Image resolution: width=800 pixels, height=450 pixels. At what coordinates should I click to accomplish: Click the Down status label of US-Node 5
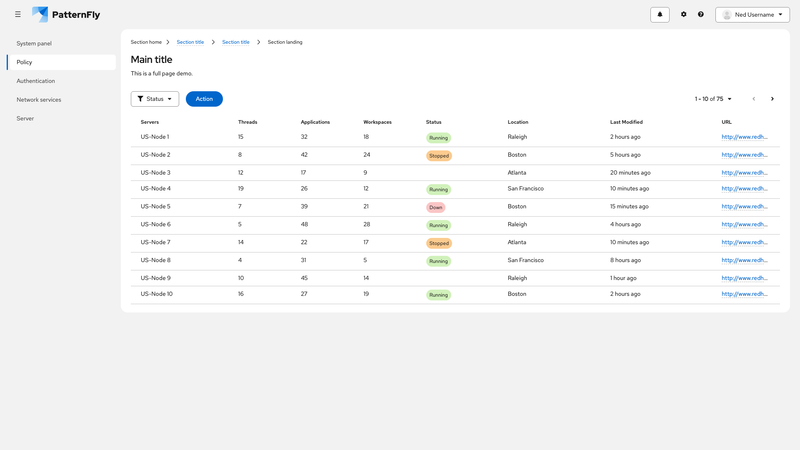[435, 207]
